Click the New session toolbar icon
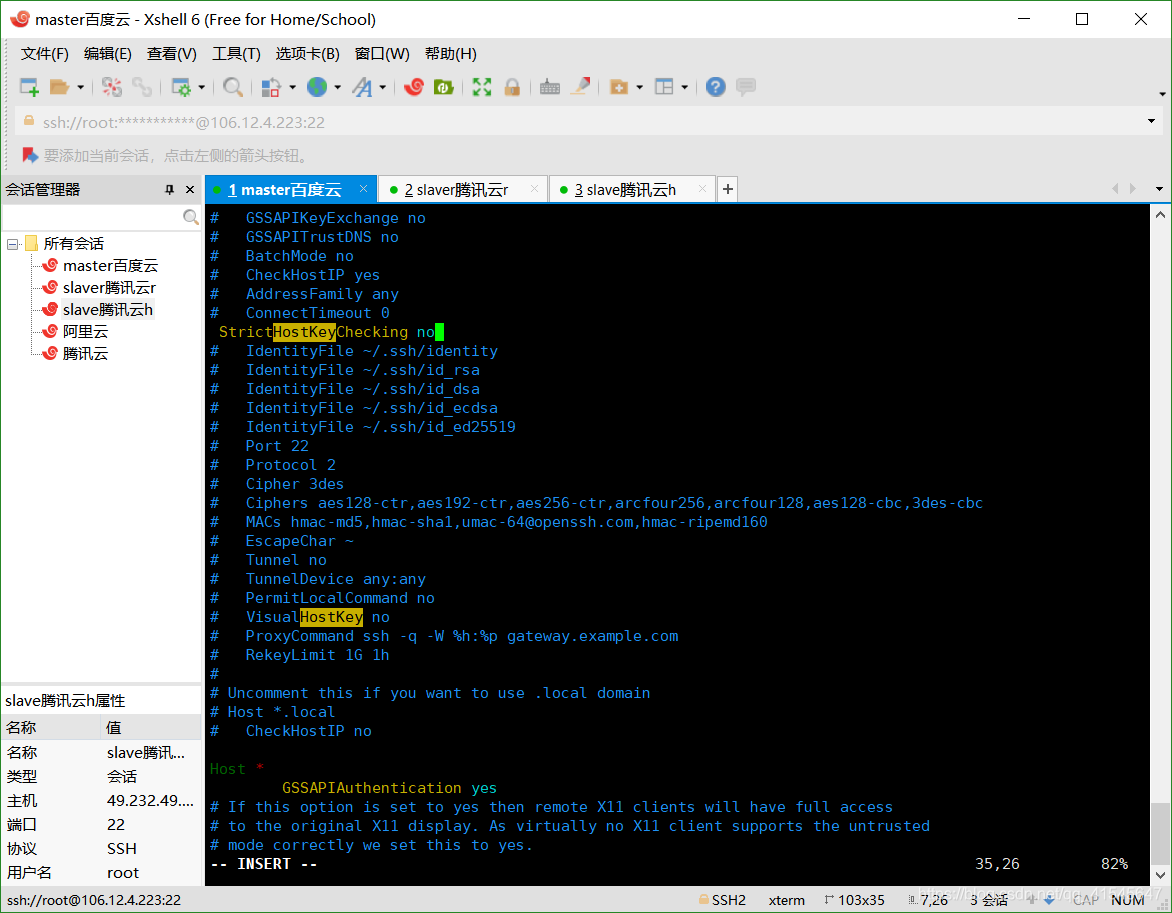The image size is (1172, 913). point(28,87)
